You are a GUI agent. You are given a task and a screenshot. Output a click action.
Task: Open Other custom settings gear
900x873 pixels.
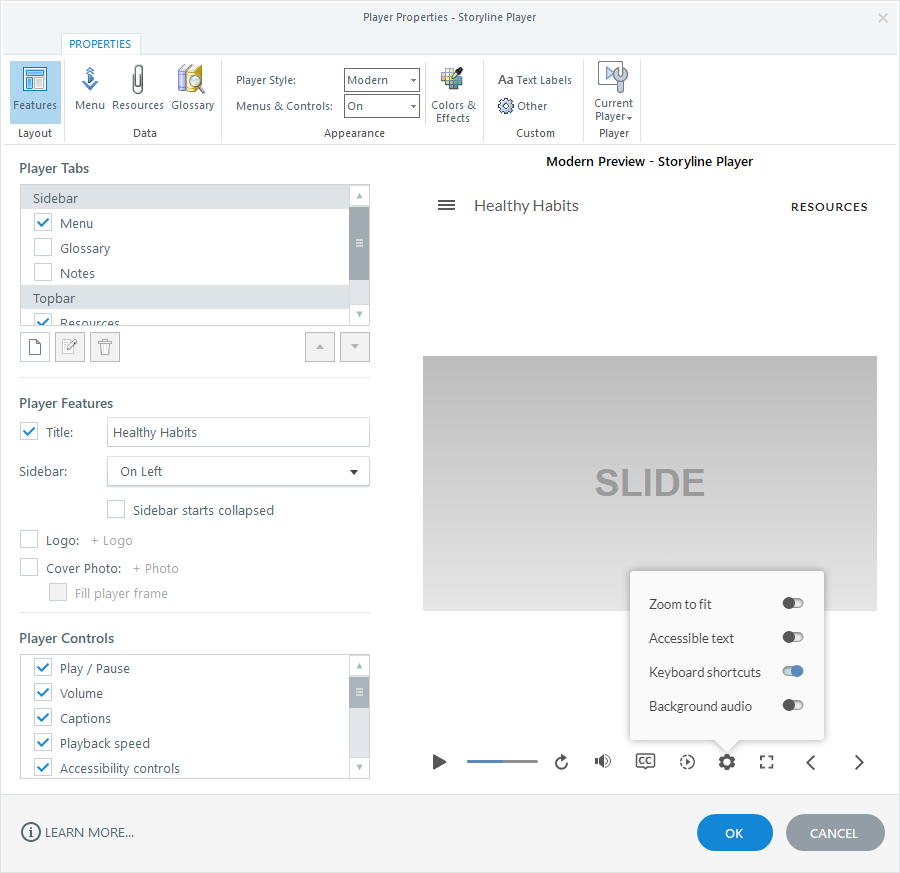click(x=522, y=106)
